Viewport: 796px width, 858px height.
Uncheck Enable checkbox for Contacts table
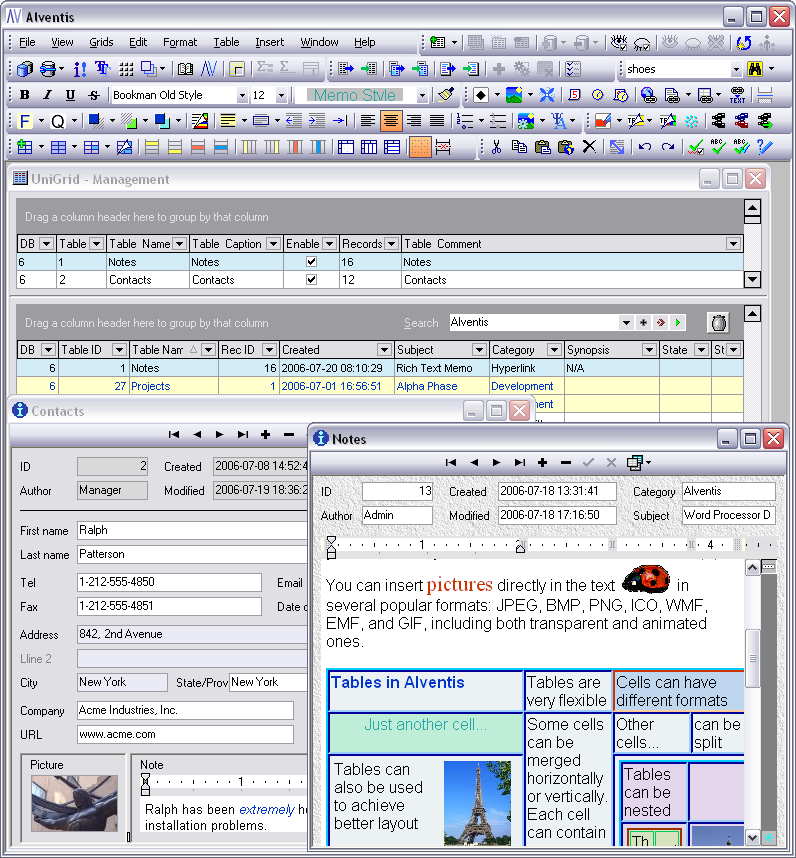click(x=311, y=280)
